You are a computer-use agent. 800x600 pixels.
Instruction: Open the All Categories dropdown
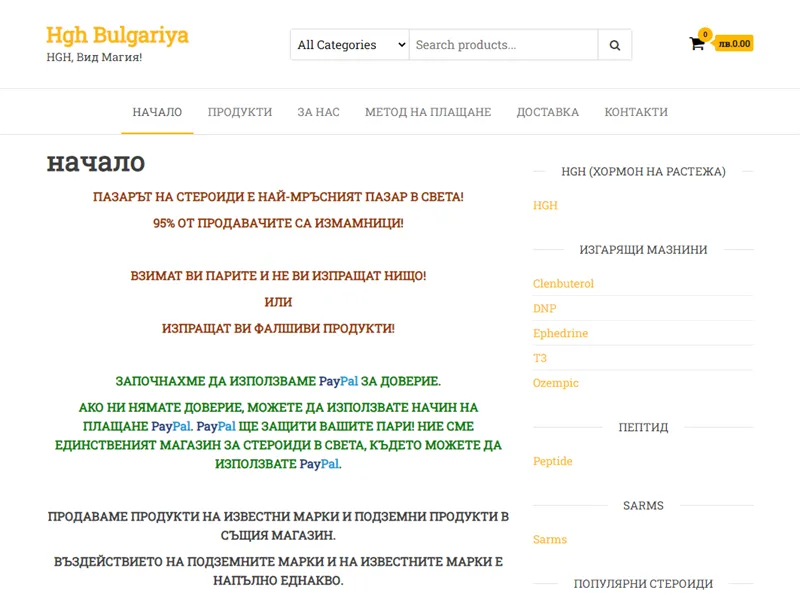(x=348, y=45)
